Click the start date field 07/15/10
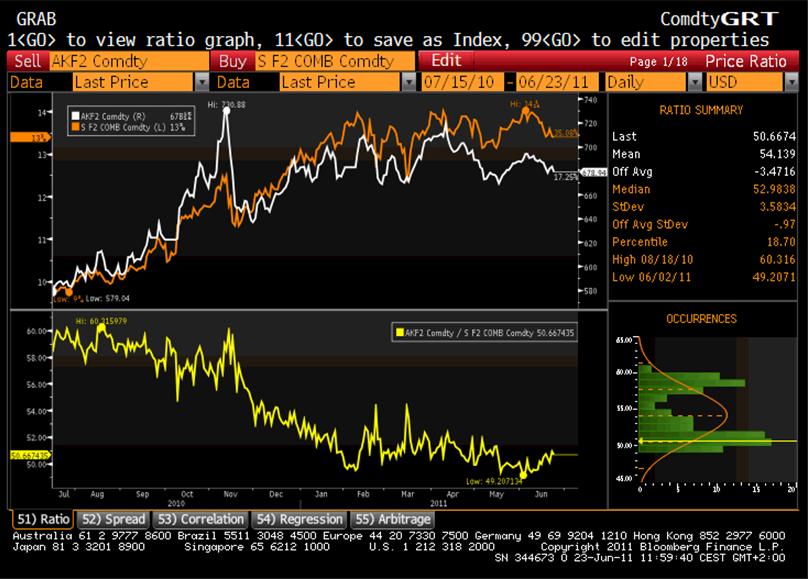 pyautogui.click(x=461, y=82)
